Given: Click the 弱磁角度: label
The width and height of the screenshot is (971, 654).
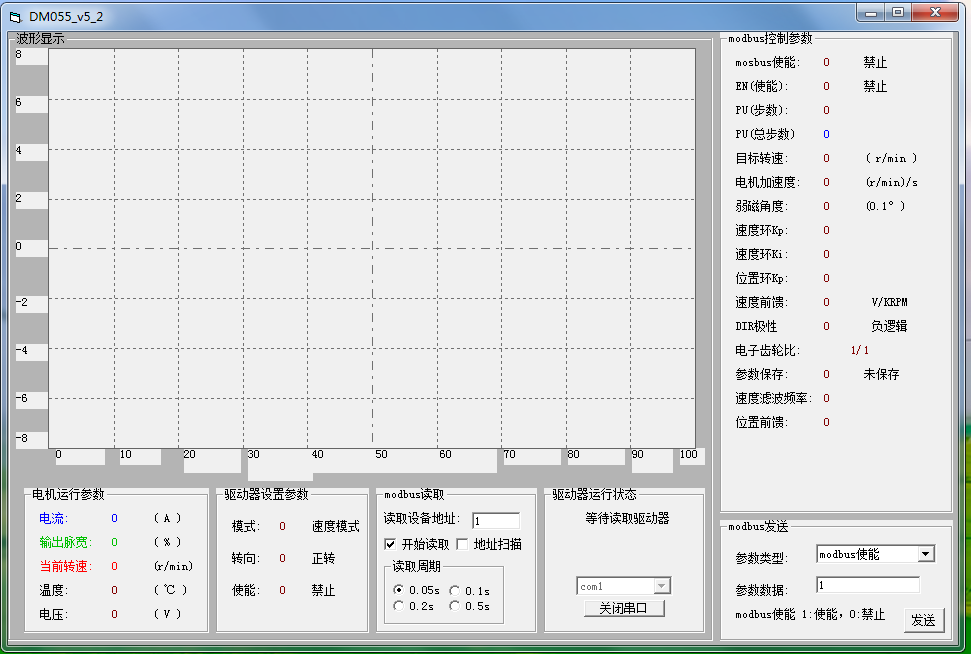Looking at the screenshot, I should pyautogui.click(x=762, y=206).
